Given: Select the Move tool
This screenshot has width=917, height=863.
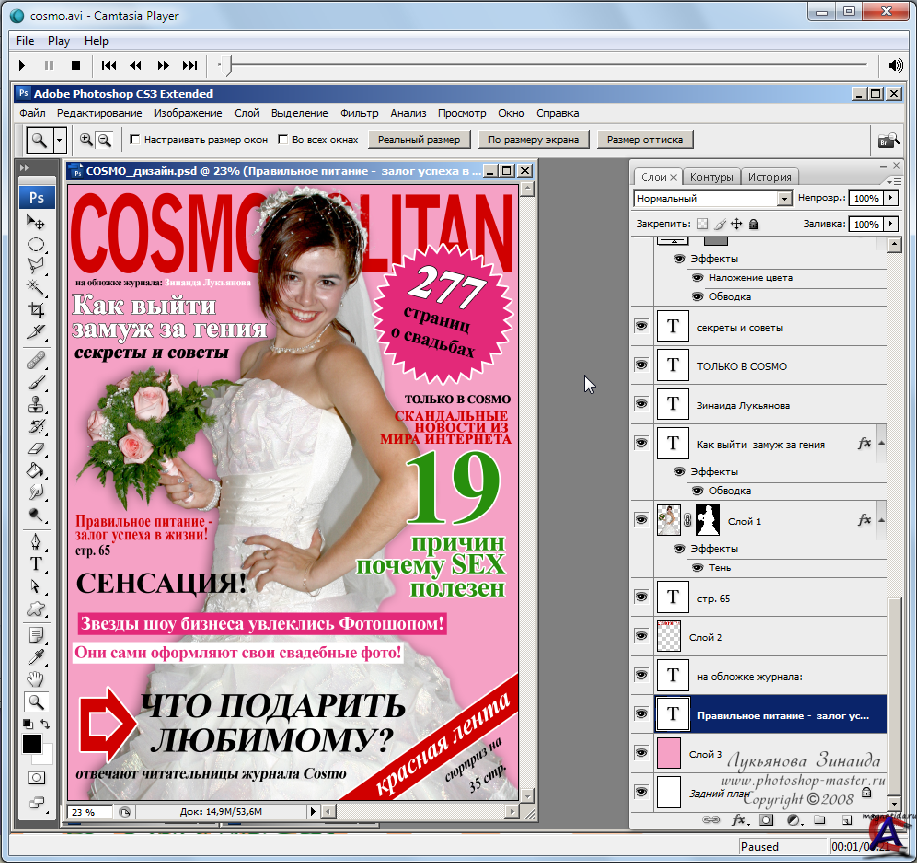Looking at the screenshot, I should point(36,221).
